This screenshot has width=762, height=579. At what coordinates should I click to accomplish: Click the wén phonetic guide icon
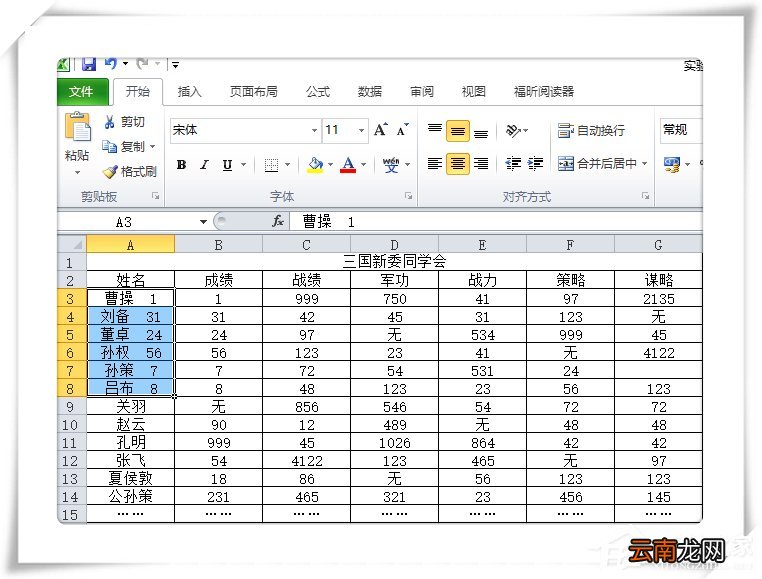(391, 165)
